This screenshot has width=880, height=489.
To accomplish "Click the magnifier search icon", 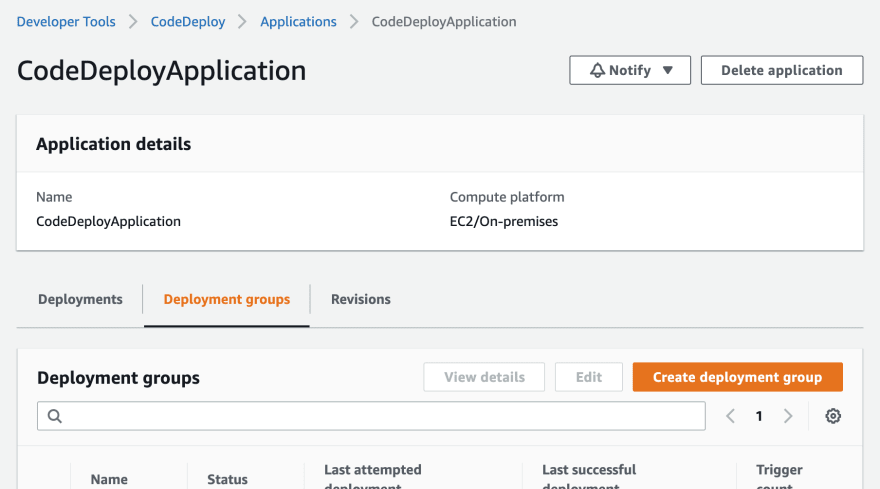I will [x=54, y=416].
